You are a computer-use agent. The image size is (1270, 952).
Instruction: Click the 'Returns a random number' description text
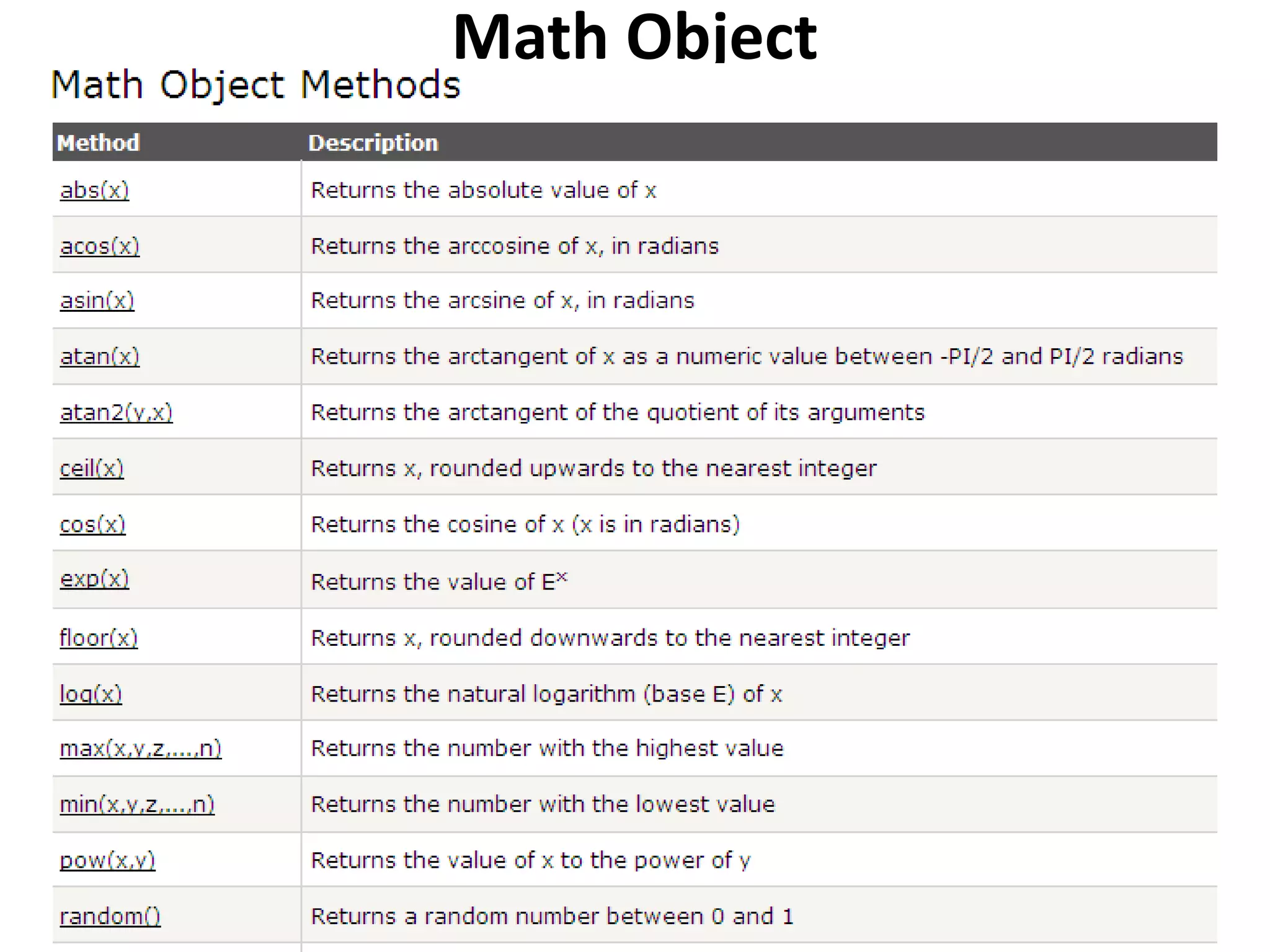tap(552, 916)
